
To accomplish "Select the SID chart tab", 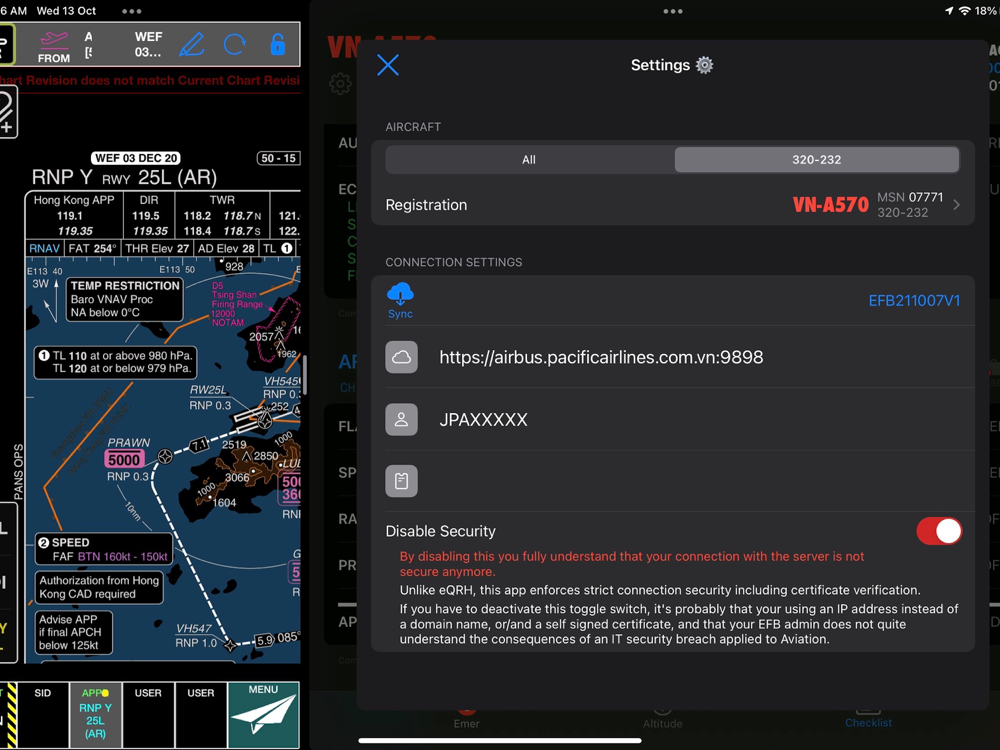I will click(x=43, y=715).
